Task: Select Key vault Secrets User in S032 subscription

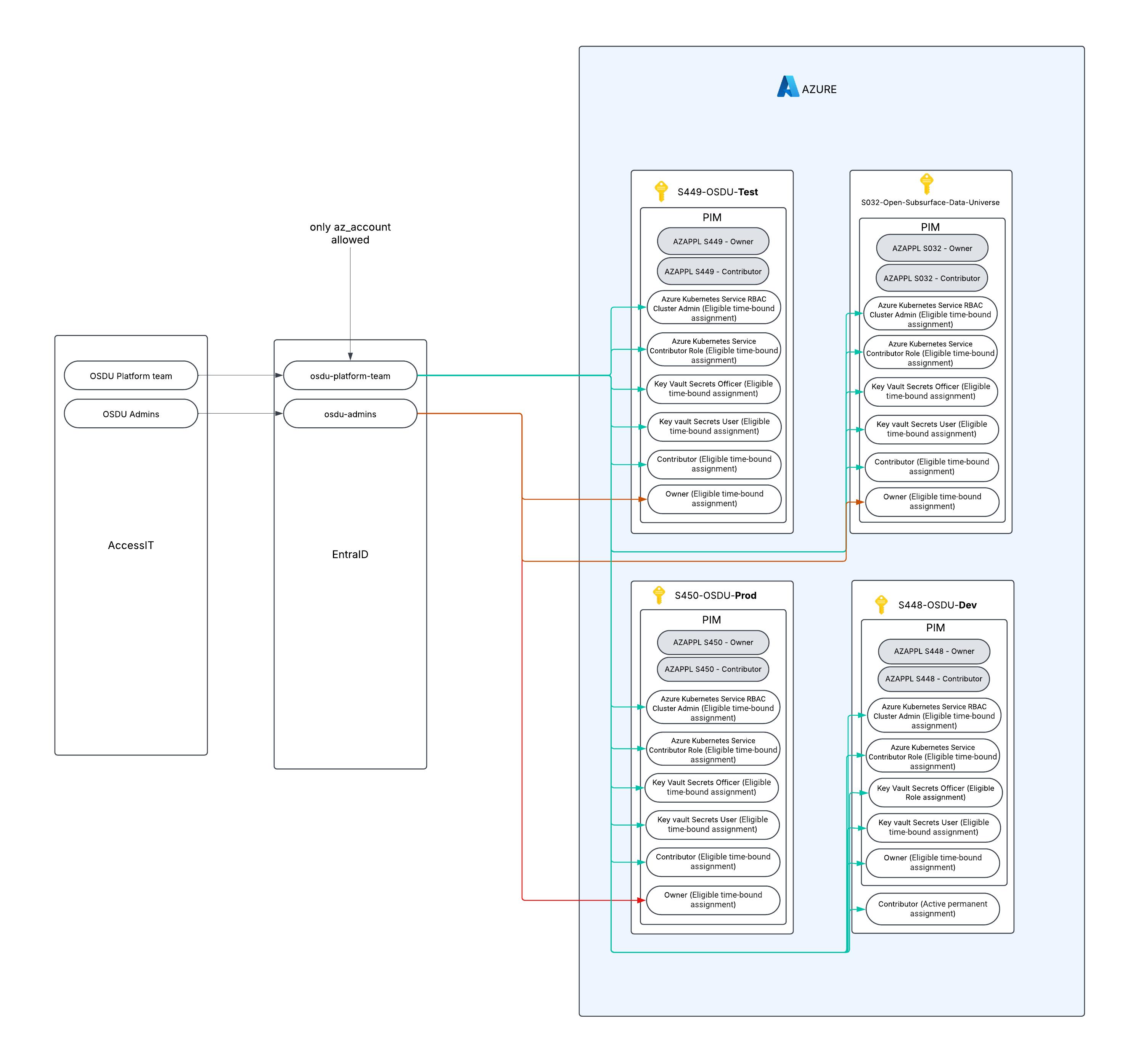Action: point(932,429)
